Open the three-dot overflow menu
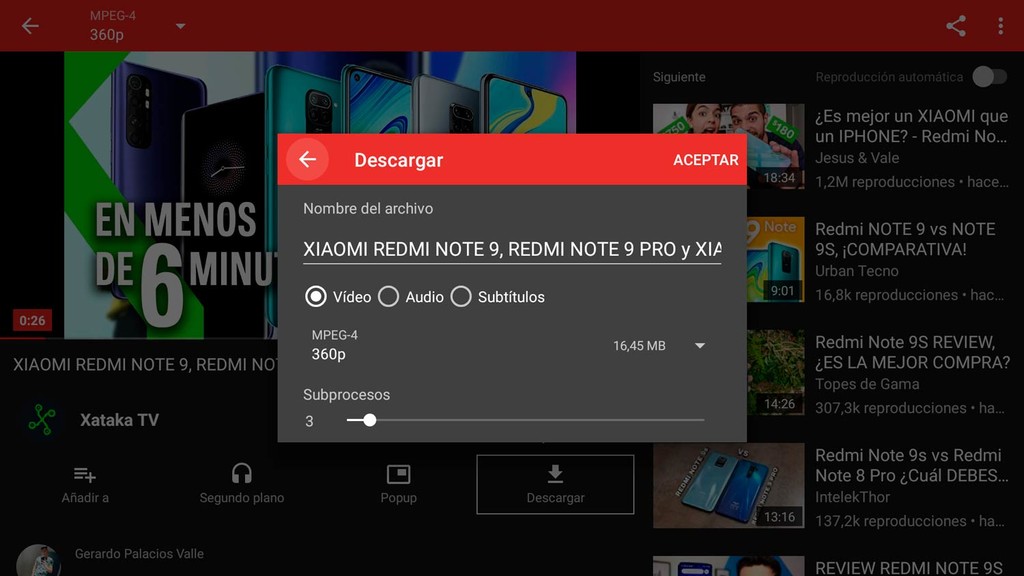This screenshot has width=1024, height=576. click(x=1000, y=26)
